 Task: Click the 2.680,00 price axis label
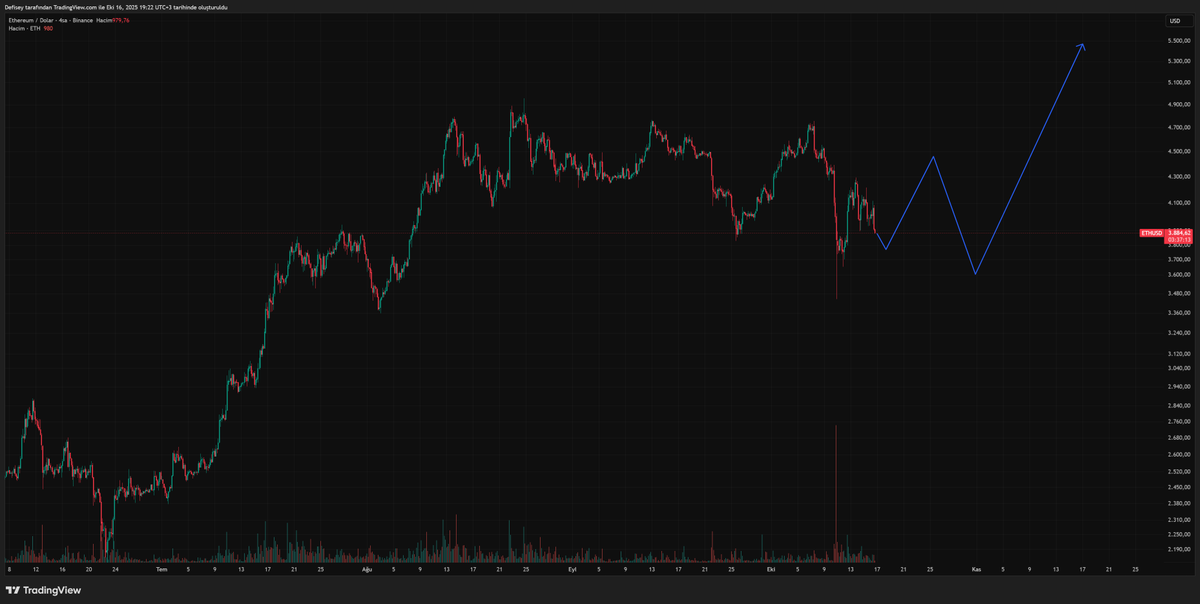[x=1178, y=437]
